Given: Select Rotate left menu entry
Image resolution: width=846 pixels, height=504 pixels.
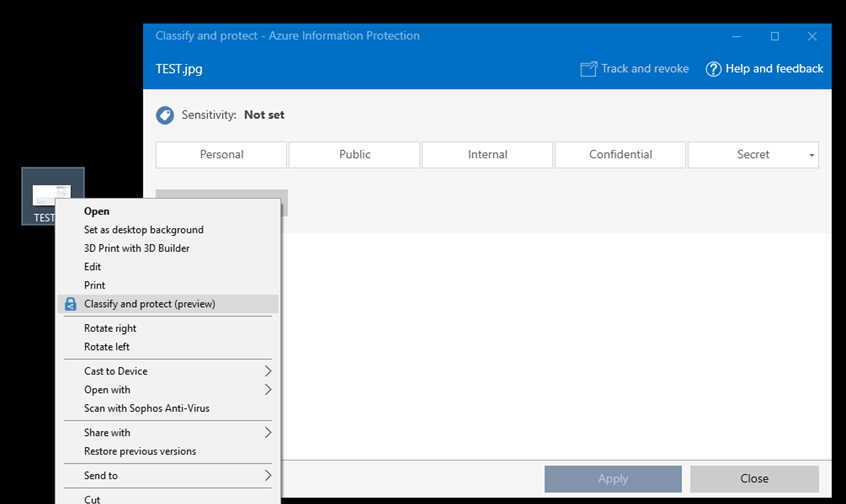Looking at the screenshot, I should (168, 347).
